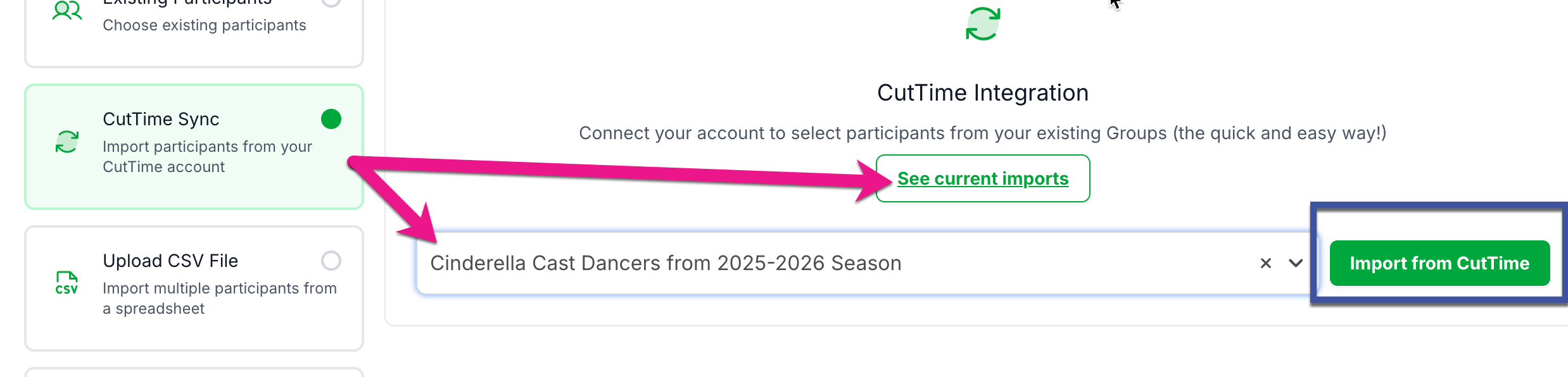Click the CutTime Sync option title

click(x=161, y=119)
